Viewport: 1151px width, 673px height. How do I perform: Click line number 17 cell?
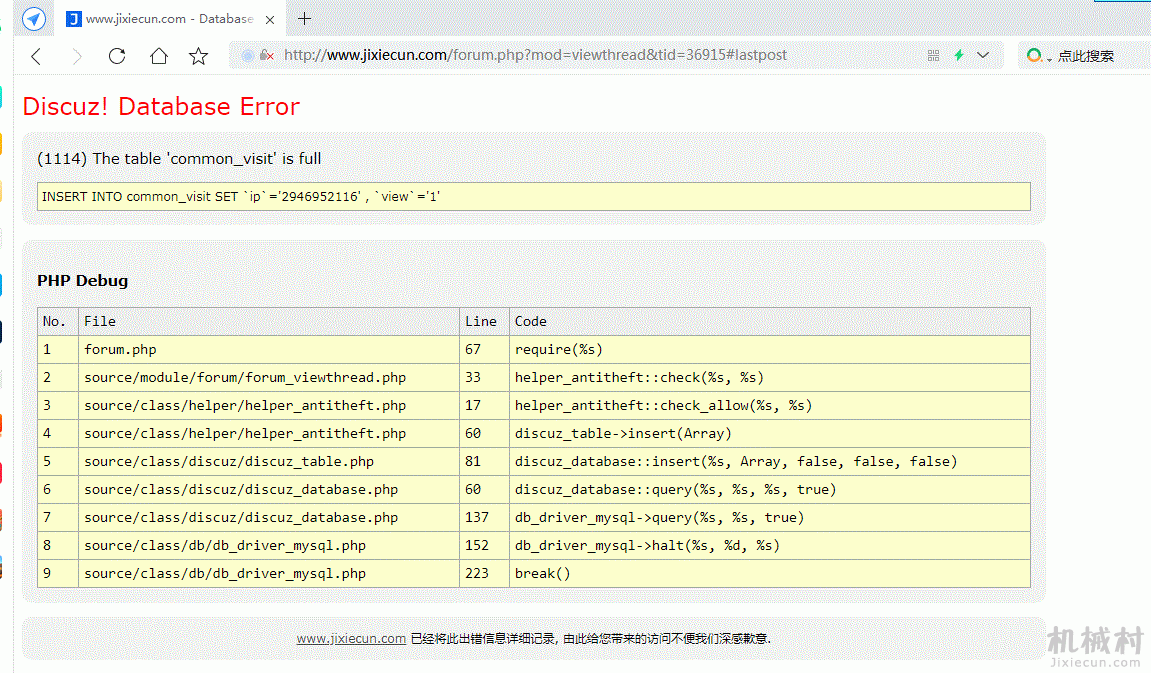484,405
